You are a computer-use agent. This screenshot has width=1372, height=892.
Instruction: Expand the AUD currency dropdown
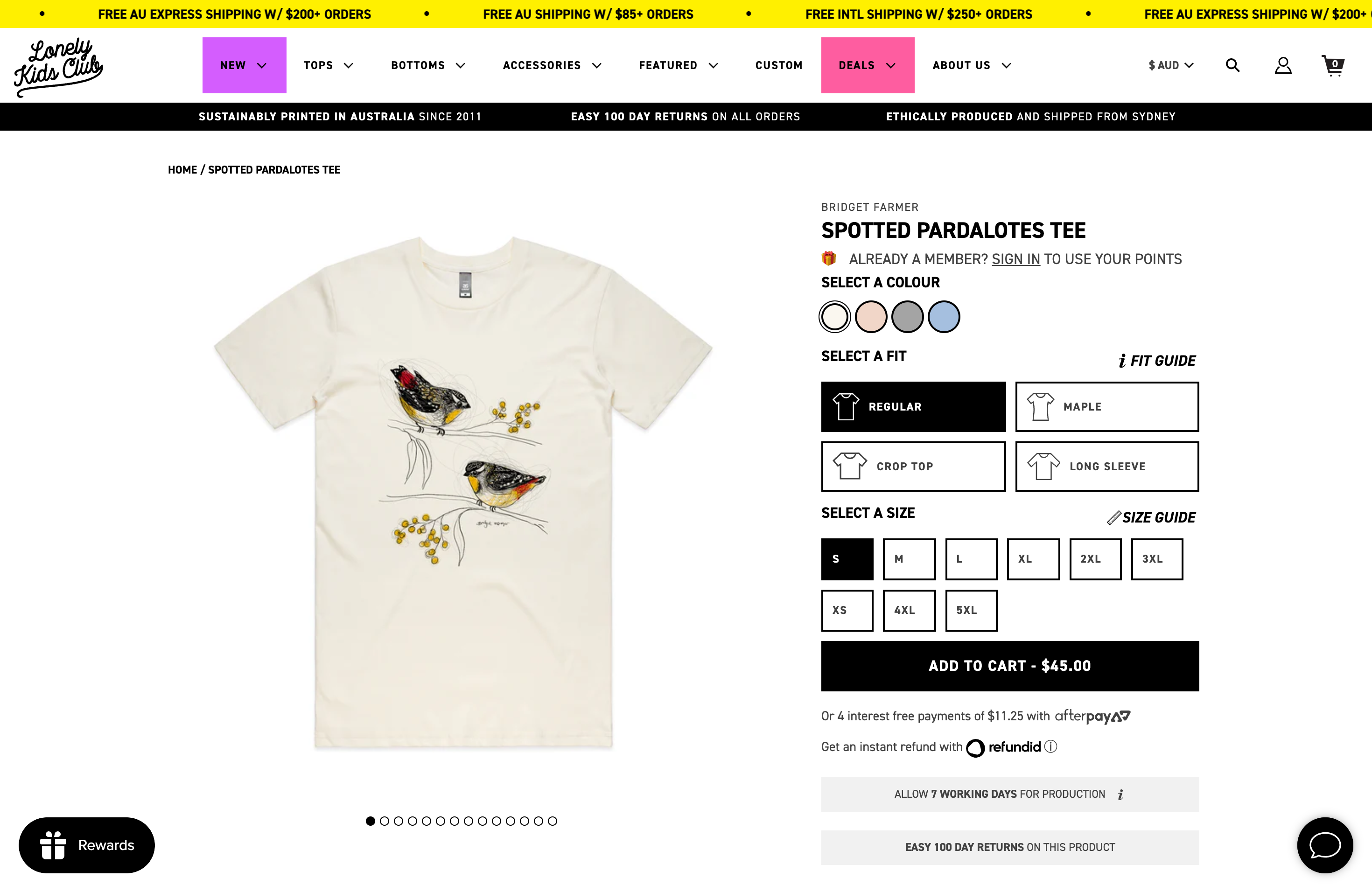pyautogui.click(x=1170, y=65)
